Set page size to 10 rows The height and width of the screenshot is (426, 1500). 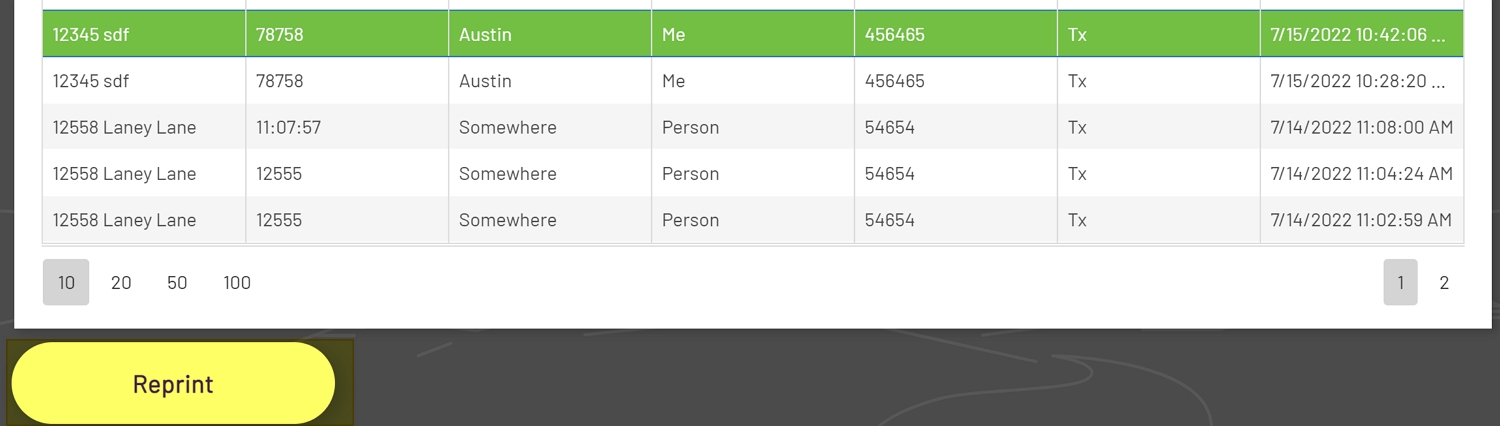tap(66, 283)
